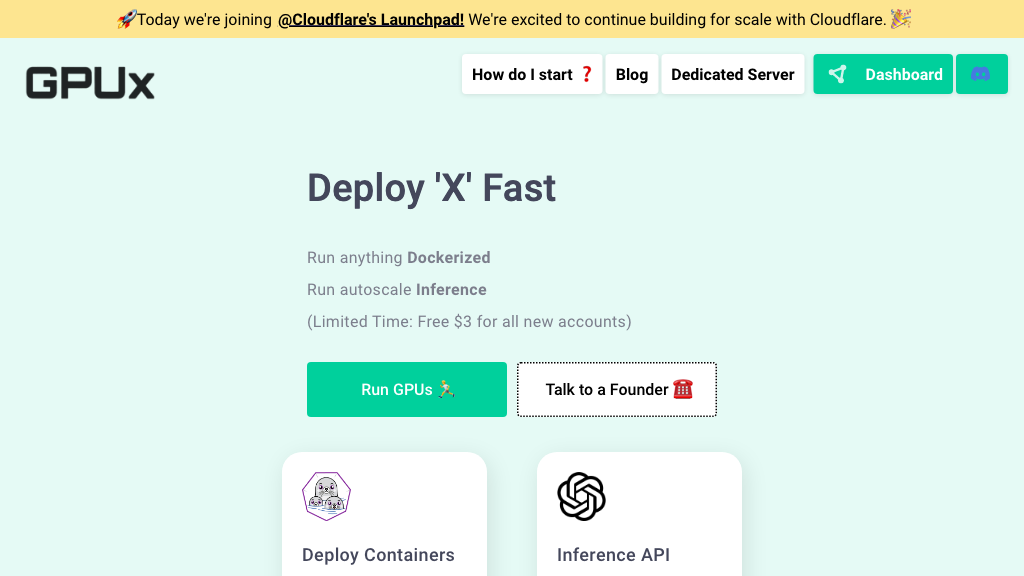
Task: Click the Deploy 'X' Fast heading
Action: click(431, 188)
